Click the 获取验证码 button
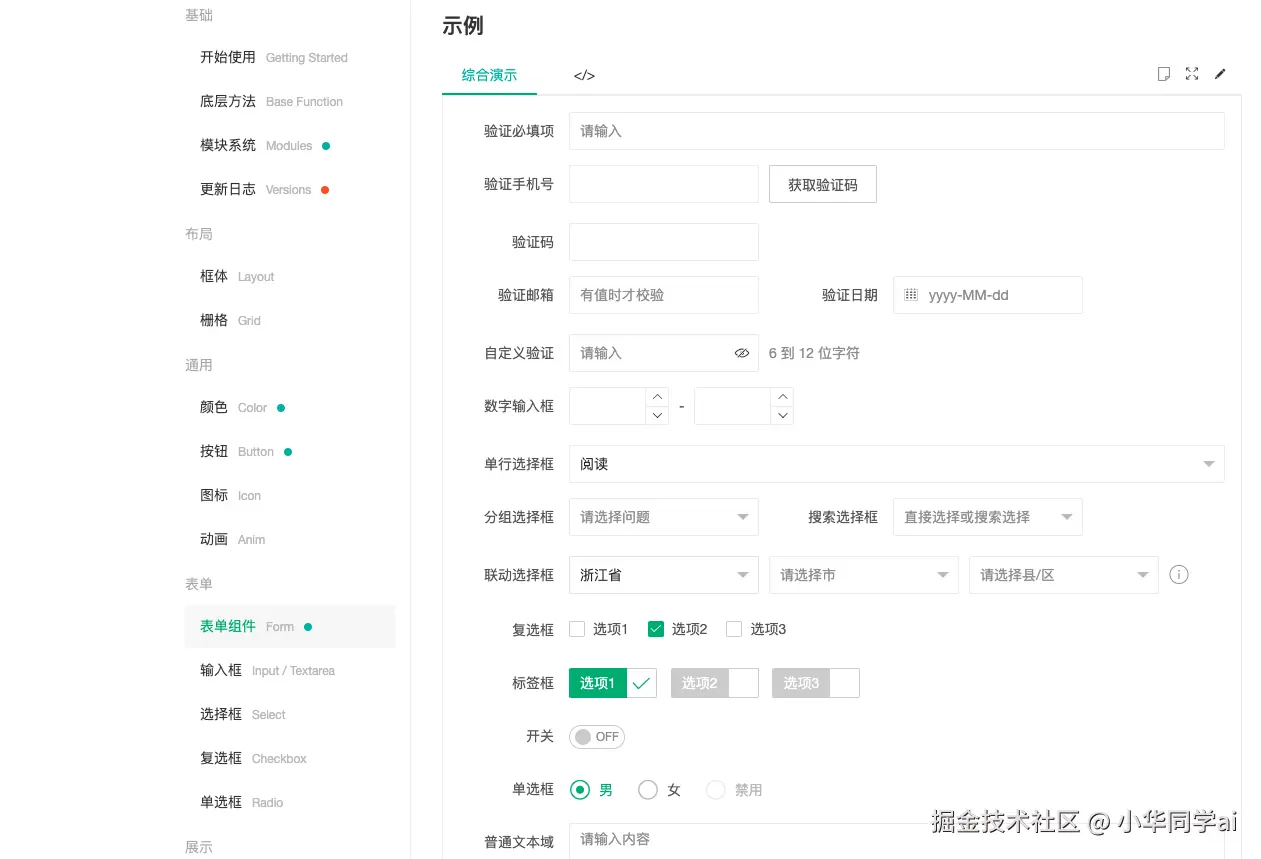 (x=823, y=184)
